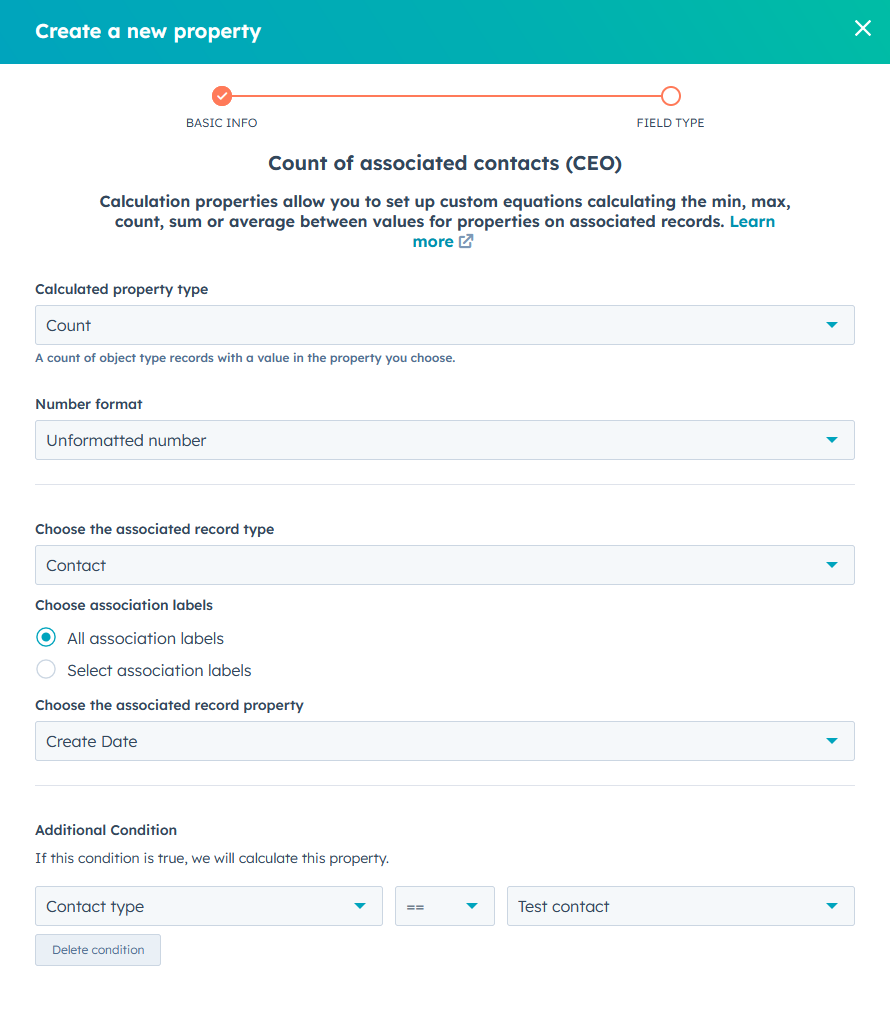Close the Create a new property modal
890x1030 pixels.
862,28
